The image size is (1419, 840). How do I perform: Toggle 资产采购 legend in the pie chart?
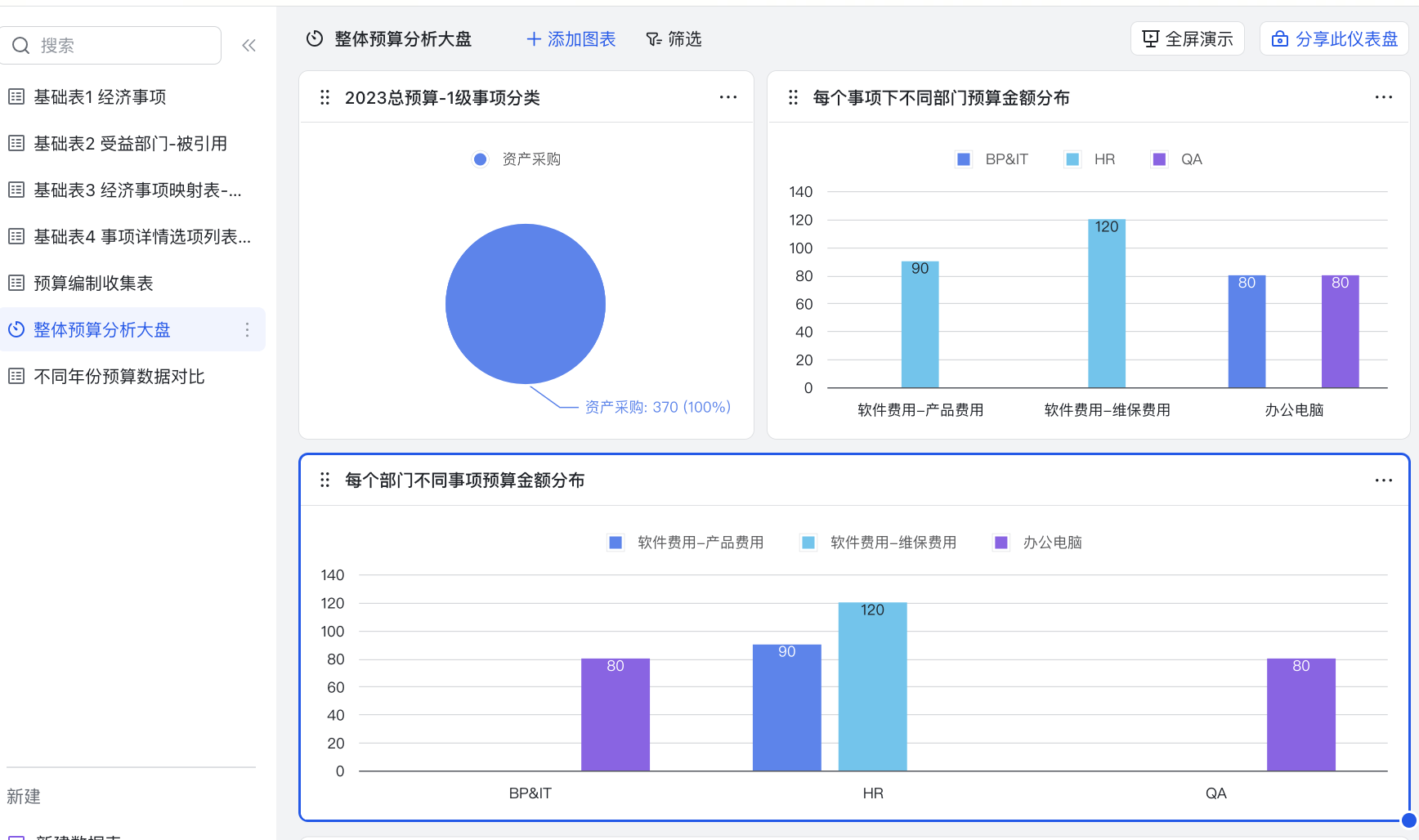[x=517, y=159]
